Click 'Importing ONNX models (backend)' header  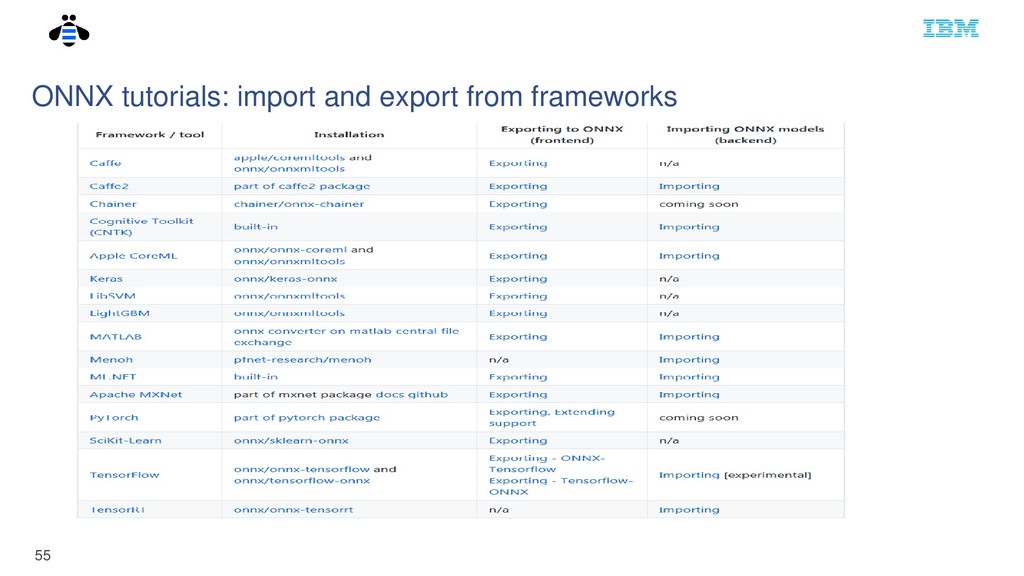pyautogui.click(x=745, y=135)
